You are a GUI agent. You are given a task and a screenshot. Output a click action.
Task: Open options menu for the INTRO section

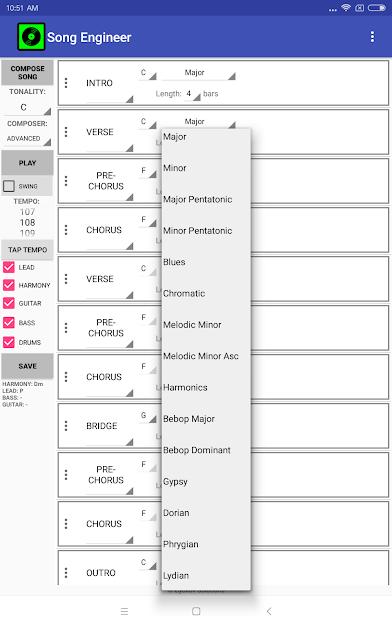pyautogui.click(x=66, y=83)
